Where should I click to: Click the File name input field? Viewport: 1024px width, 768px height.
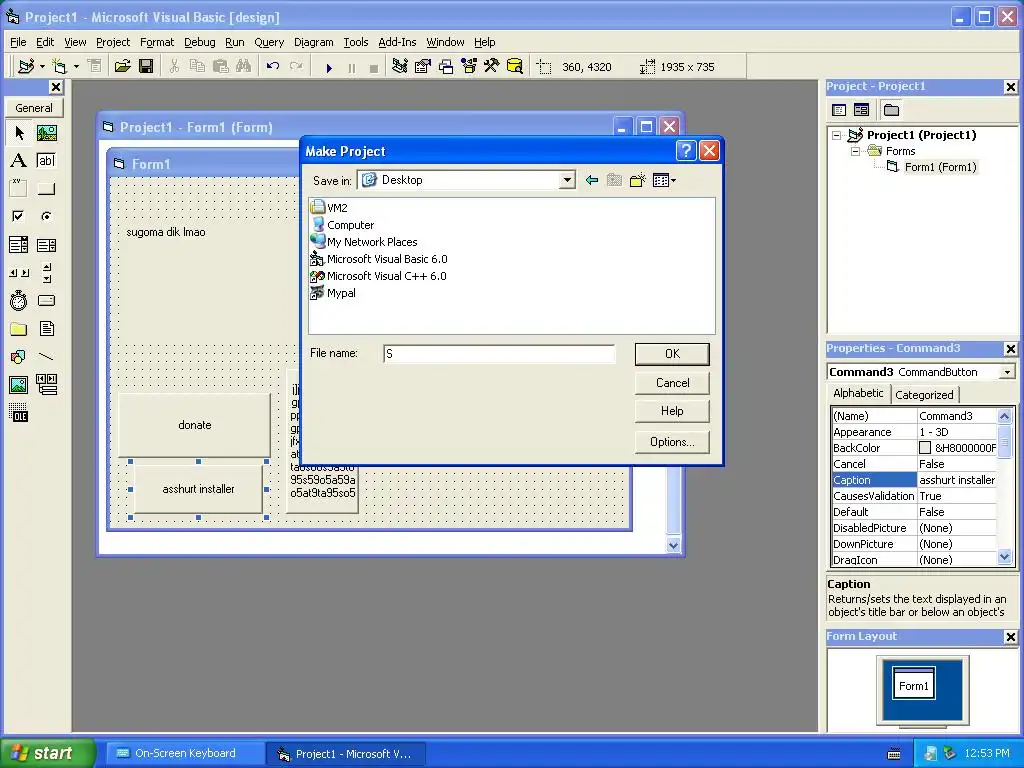pyautogui.click(x=499, y=354)
